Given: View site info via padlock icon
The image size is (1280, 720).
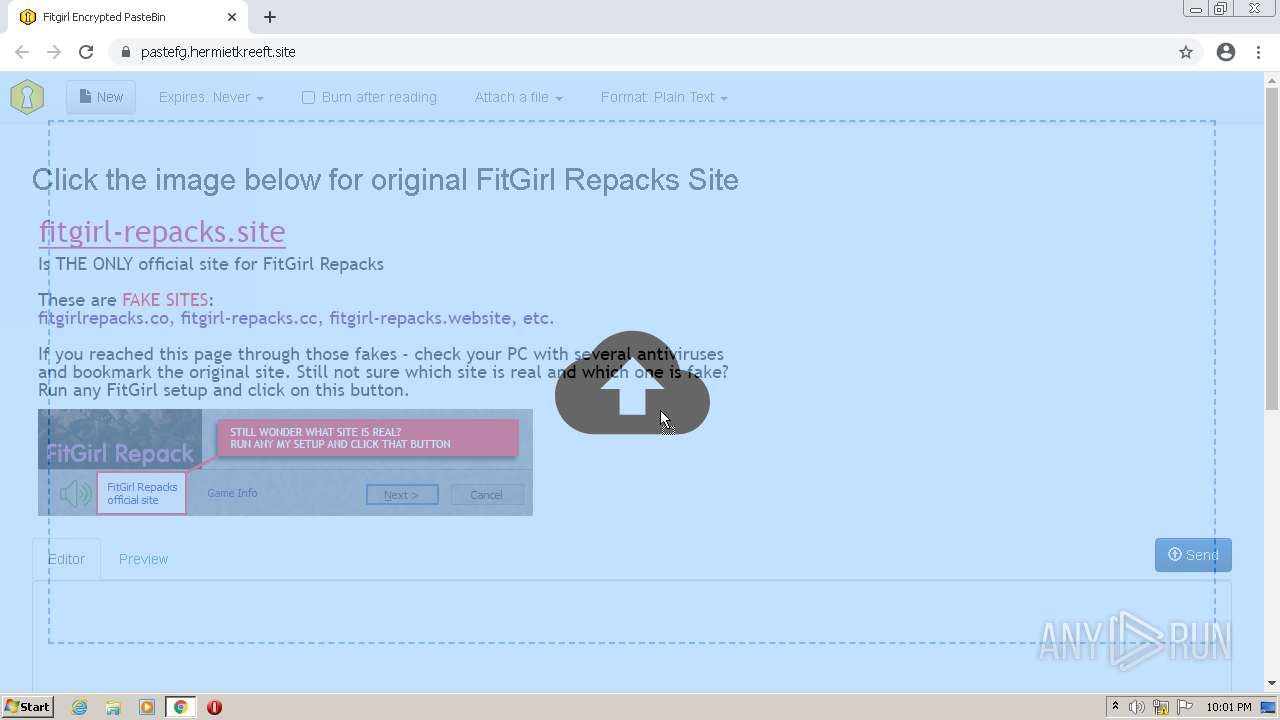Looking at the screenshot, I should tap(125, 52).
